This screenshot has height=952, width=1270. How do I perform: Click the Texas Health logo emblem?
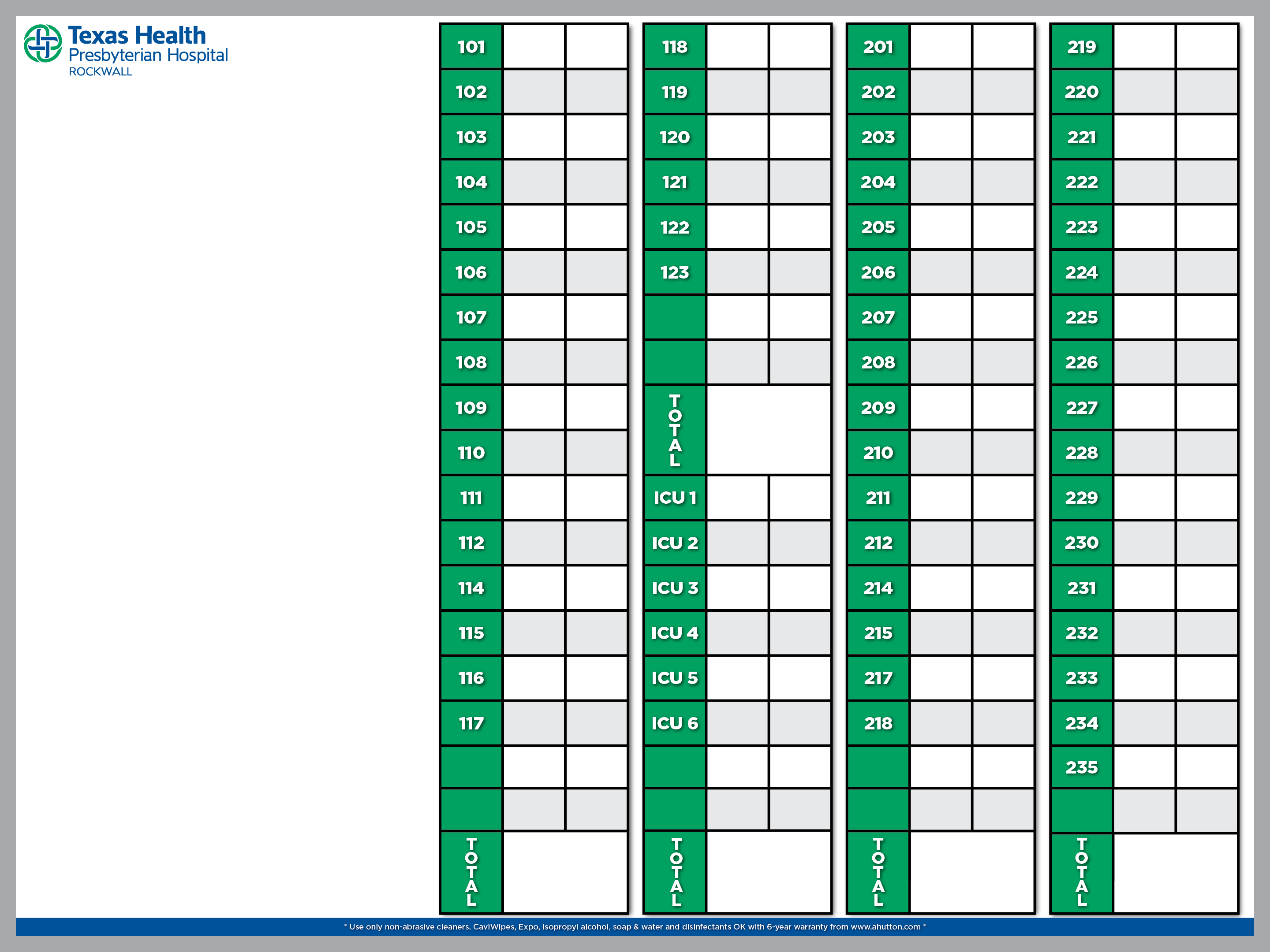[42, 43]
